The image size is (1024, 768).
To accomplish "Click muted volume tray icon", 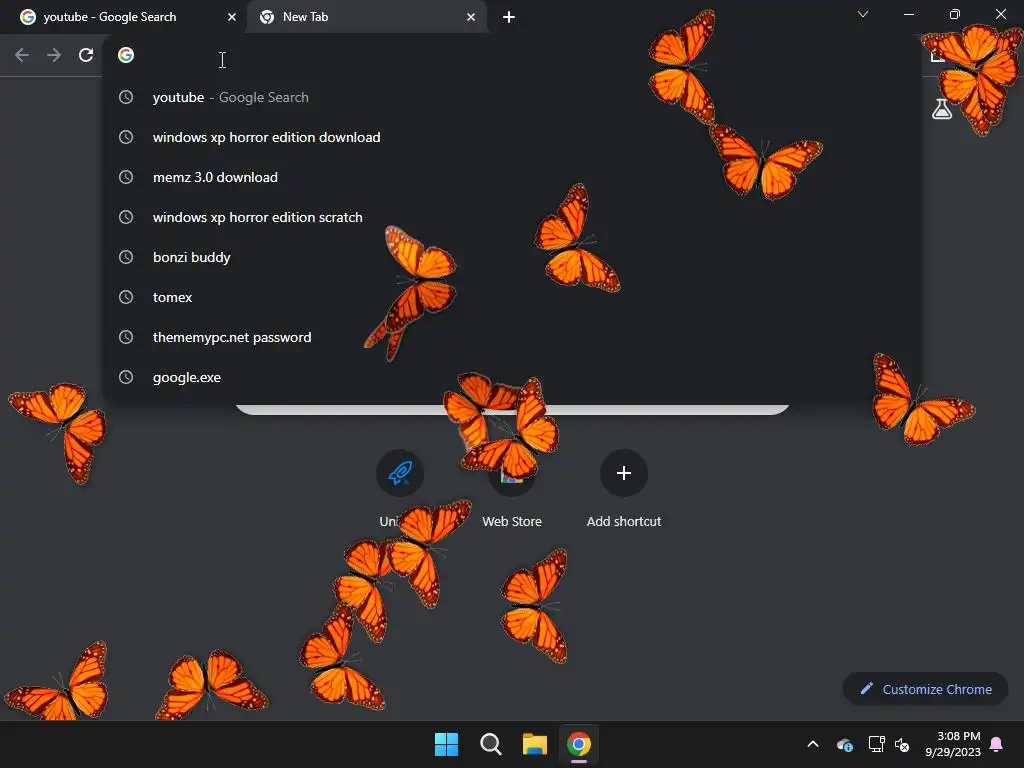I will click(902, 744).
